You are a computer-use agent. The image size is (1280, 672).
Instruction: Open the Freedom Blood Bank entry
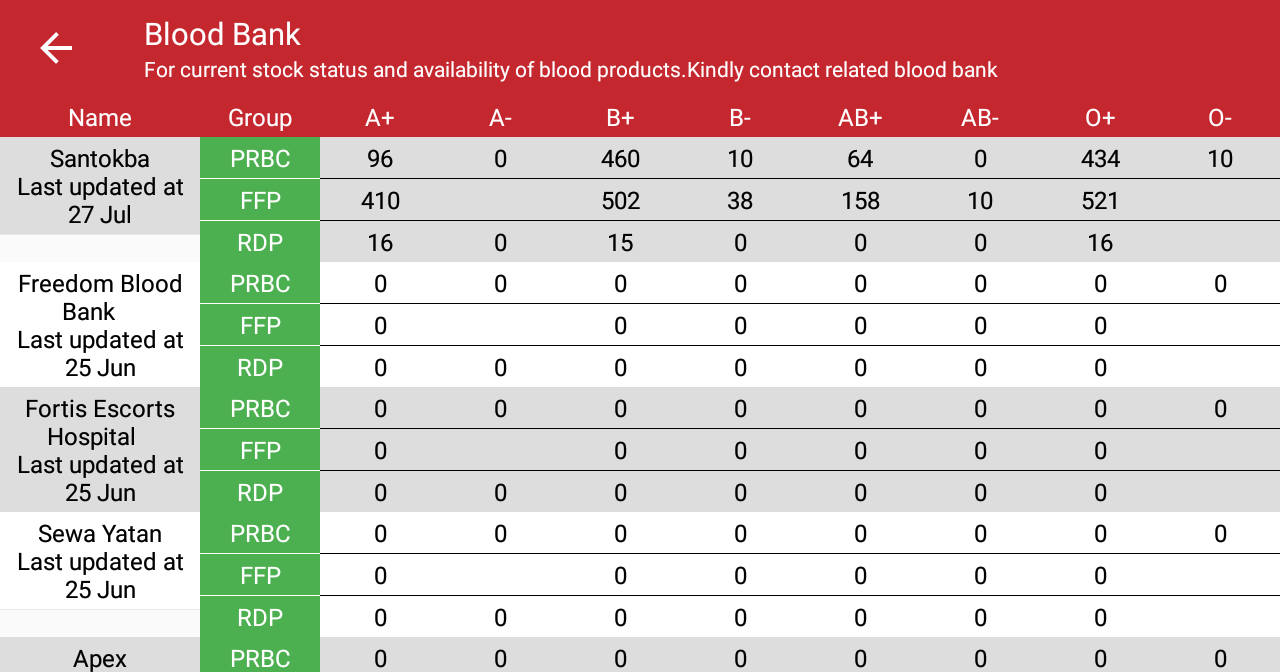point(100,325)
